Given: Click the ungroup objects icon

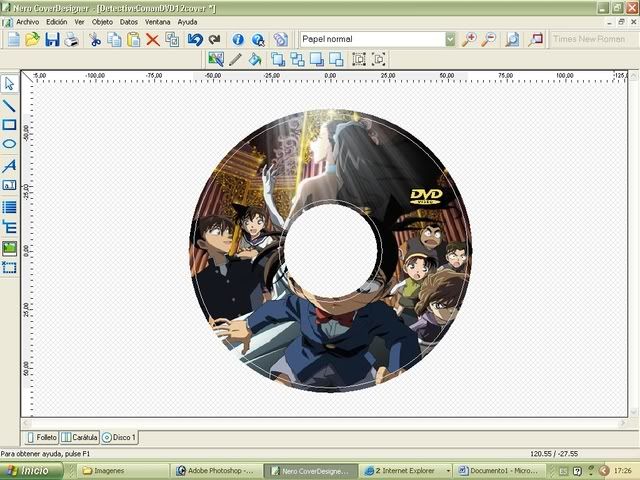Looking at the screenshot, I should tap(379, 59).
